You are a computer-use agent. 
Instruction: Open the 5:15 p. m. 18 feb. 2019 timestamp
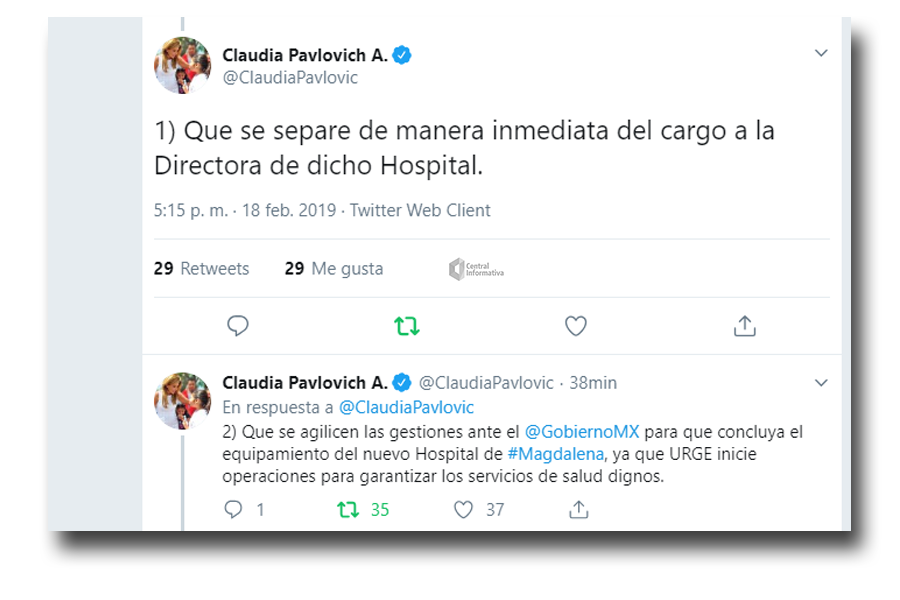[x=245, y=210]
